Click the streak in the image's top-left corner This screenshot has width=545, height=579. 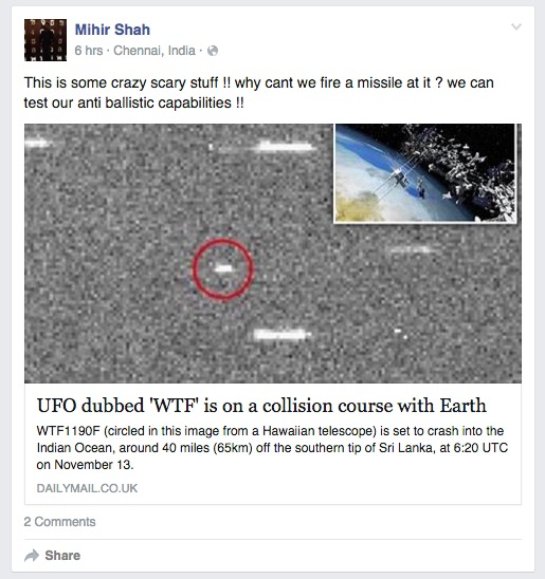pyautogui.click(x=37, y=143)
